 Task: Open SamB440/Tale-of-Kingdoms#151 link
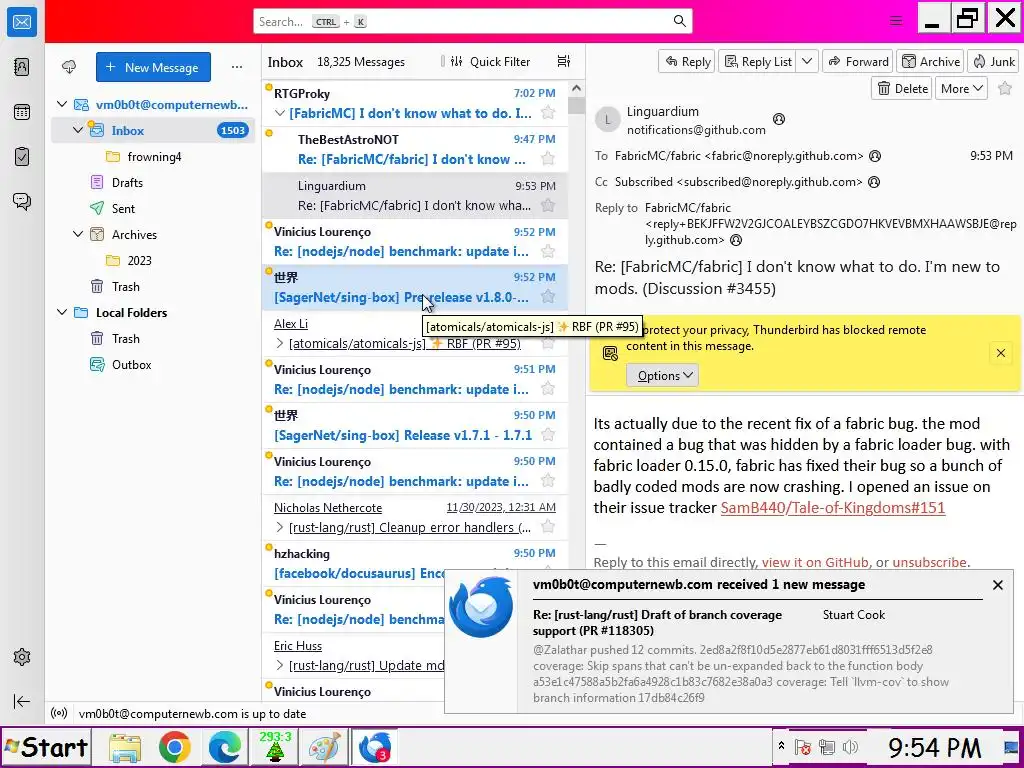[833, 507]
